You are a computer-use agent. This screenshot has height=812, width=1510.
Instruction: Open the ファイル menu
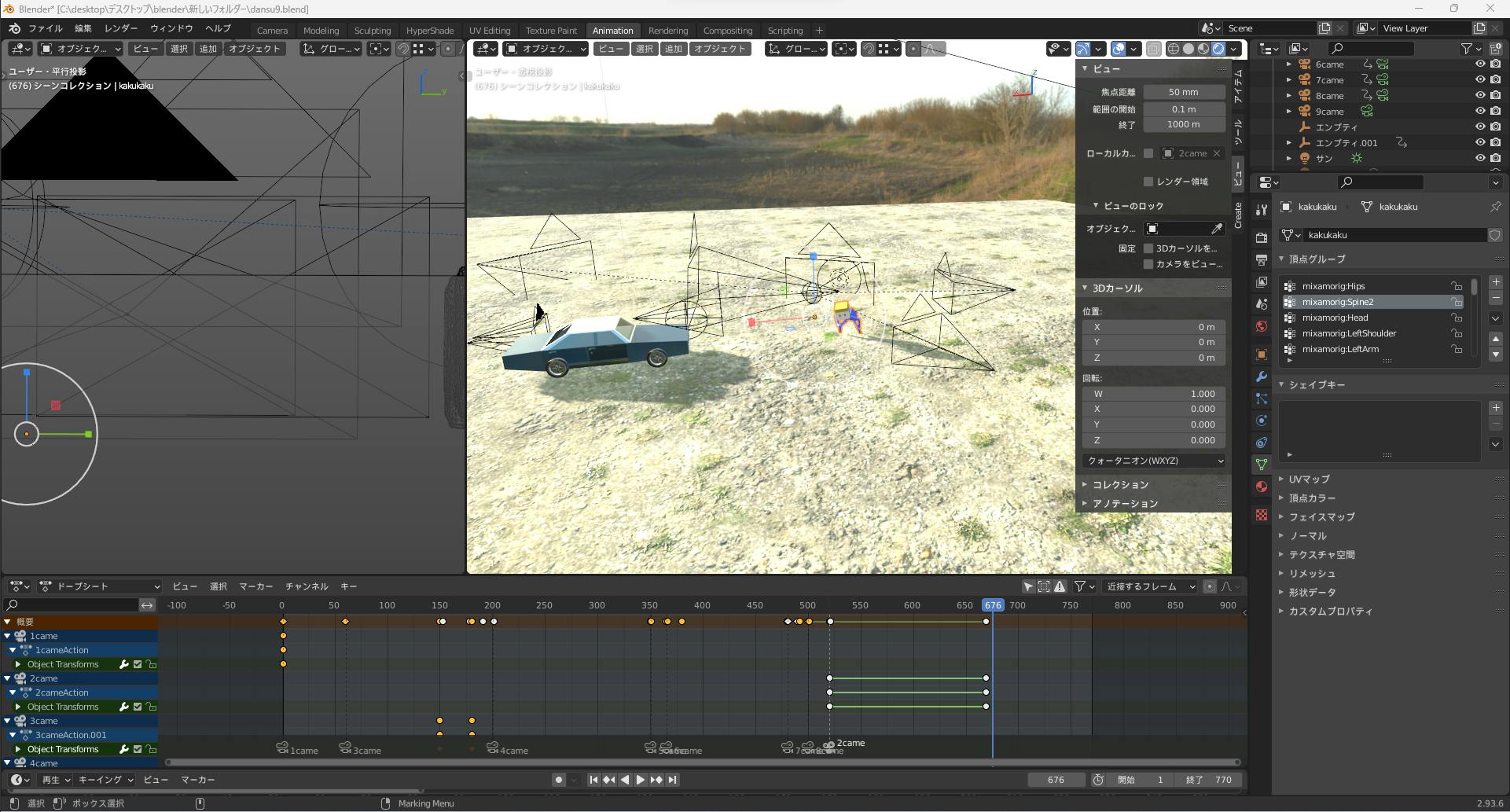click(x=45, y=28)
